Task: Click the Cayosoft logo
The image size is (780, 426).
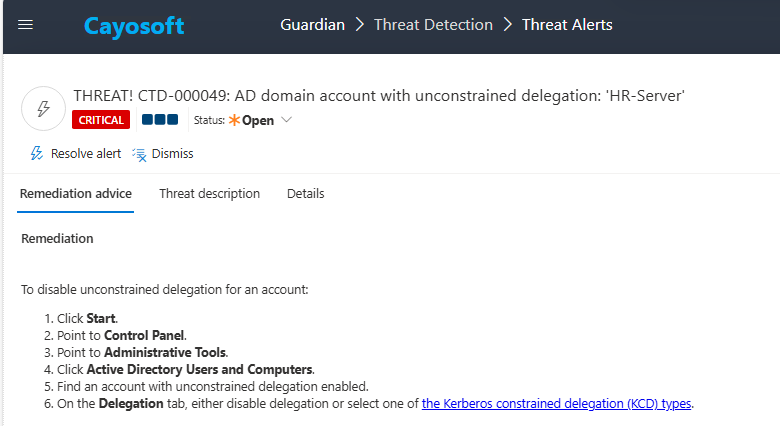Action: pos(133,26)
